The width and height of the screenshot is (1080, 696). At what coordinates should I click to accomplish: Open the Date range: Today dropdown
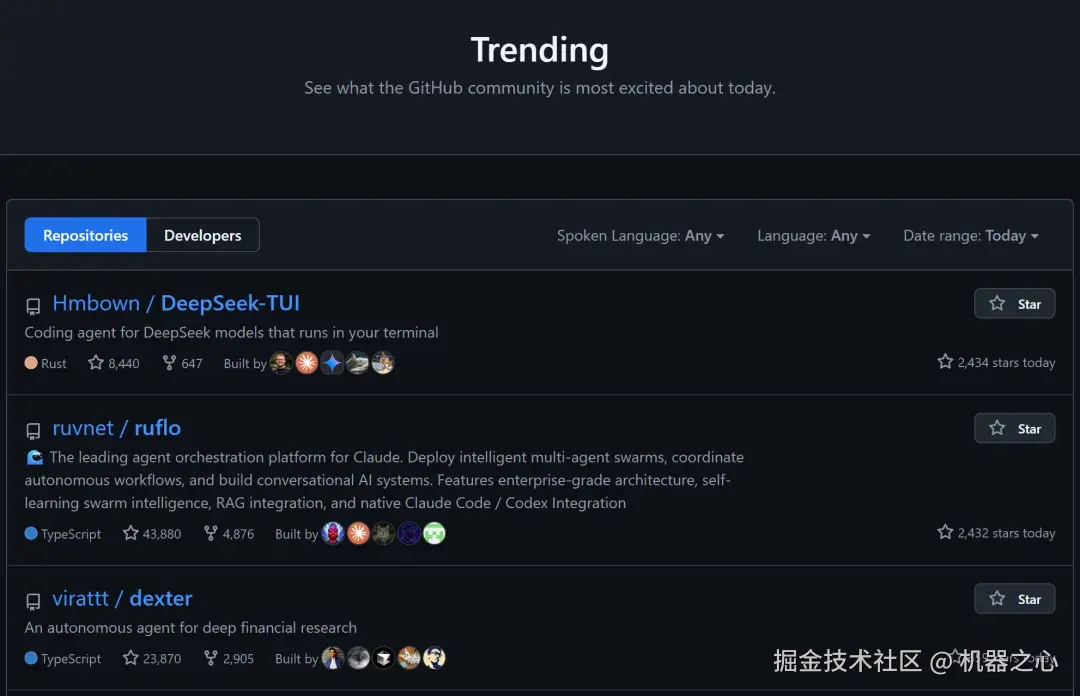[970, 236]
